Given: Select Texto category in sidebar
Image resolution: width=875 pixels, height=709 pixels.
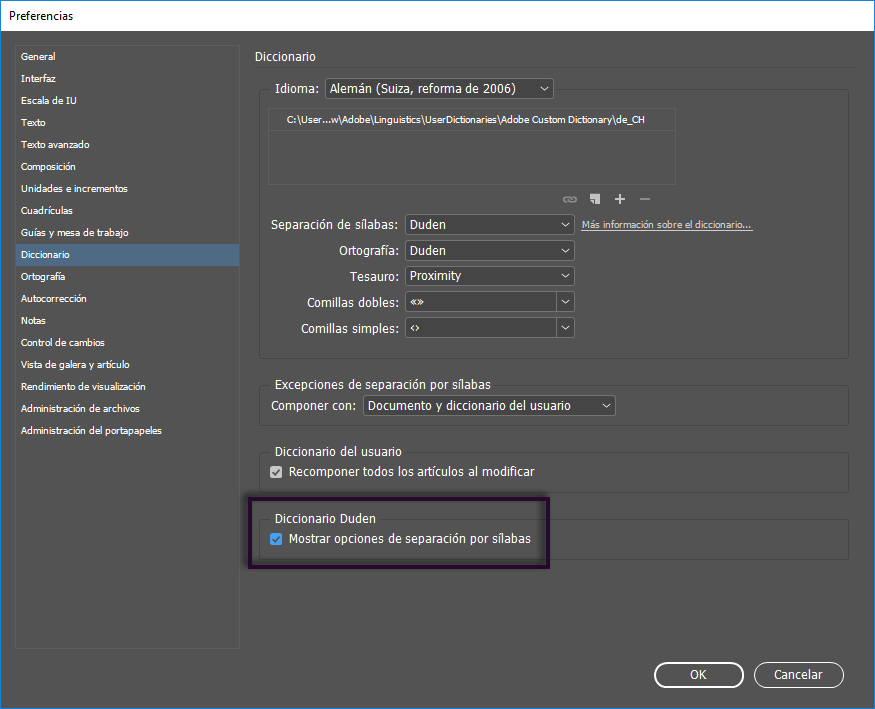Looking at the screenshot, I should [127, 123].
